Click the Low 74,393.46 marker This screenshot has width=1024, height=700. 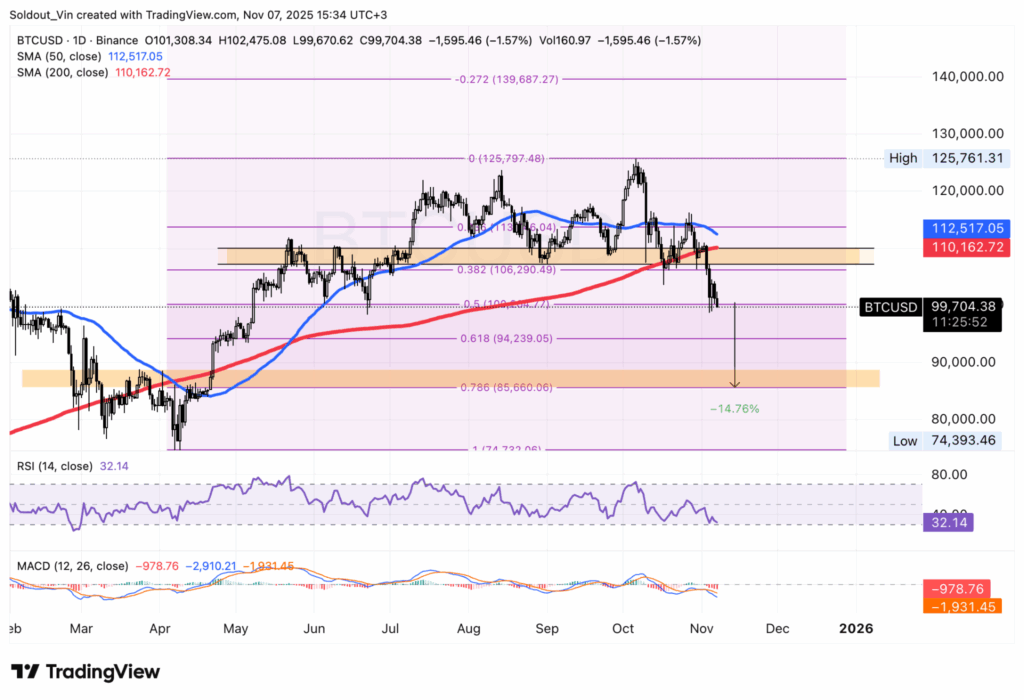pos(947,440)
